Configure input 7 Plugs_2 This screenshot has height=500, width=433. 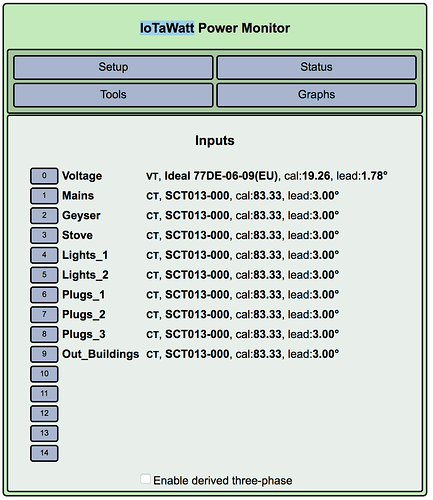(44, 315)
